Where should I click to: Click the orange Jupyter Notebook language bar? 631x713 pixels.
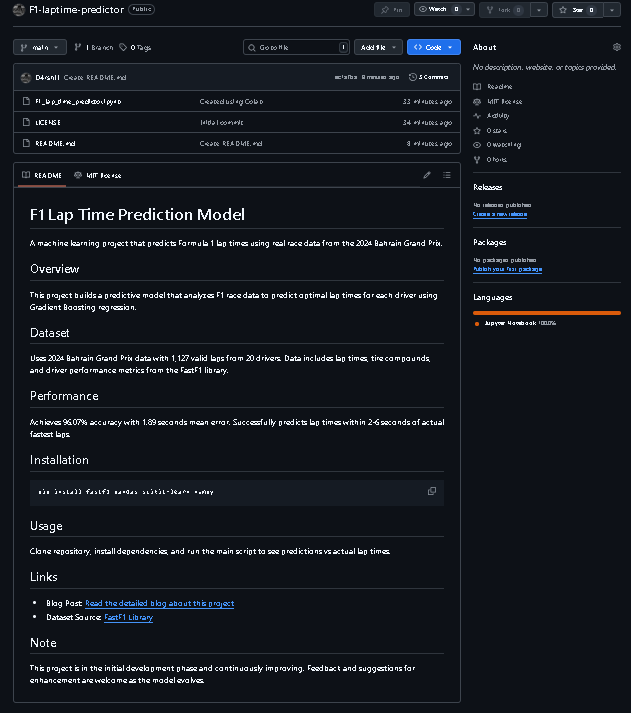pos(546,313)
